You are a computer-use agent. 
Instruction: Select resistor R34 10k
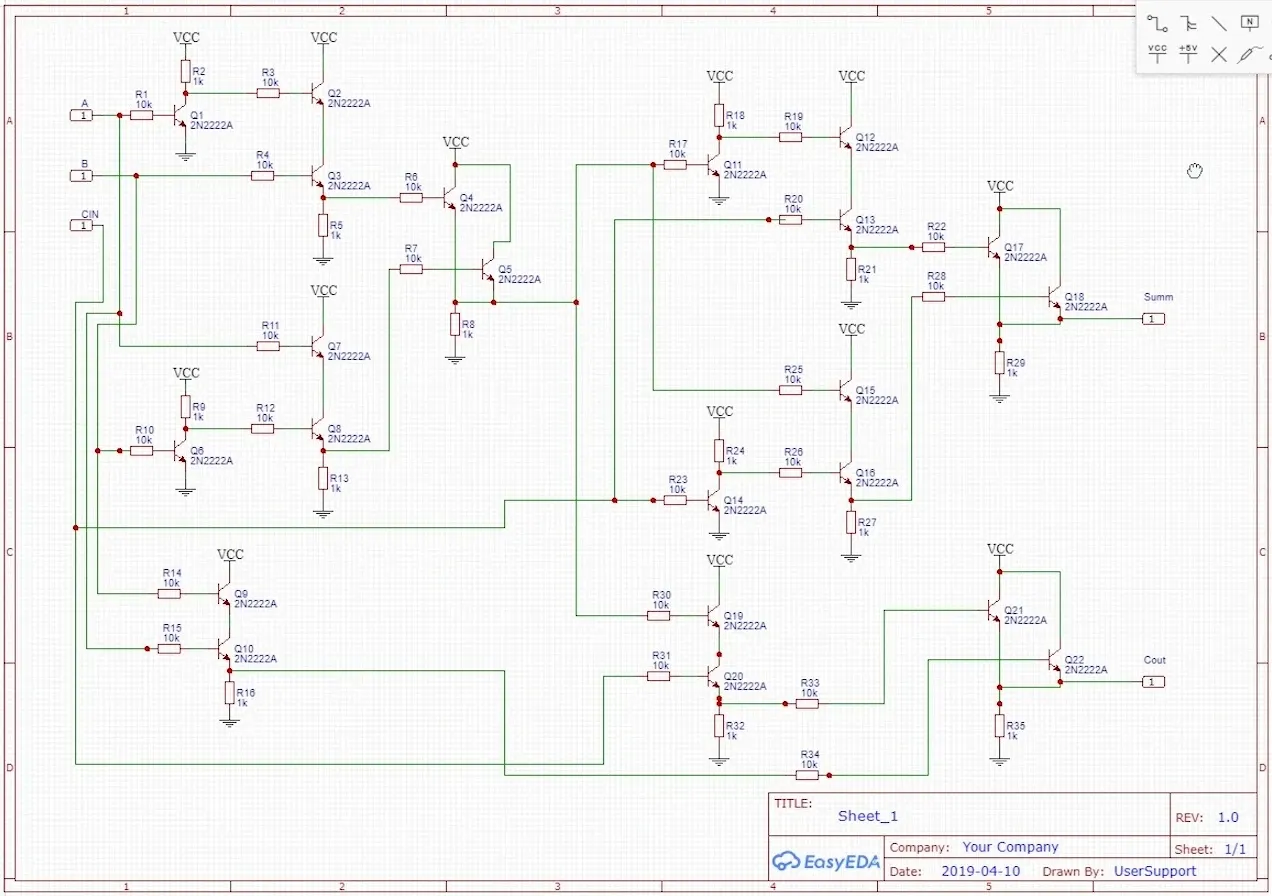click(807, 774)
